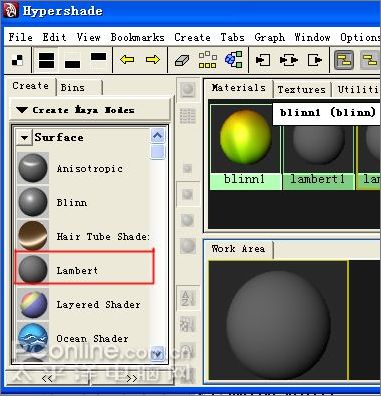Click the Lambert label in Surface list
Image resolution: width=381 pixels, height=396 pixels.
(x=77, y=270)
